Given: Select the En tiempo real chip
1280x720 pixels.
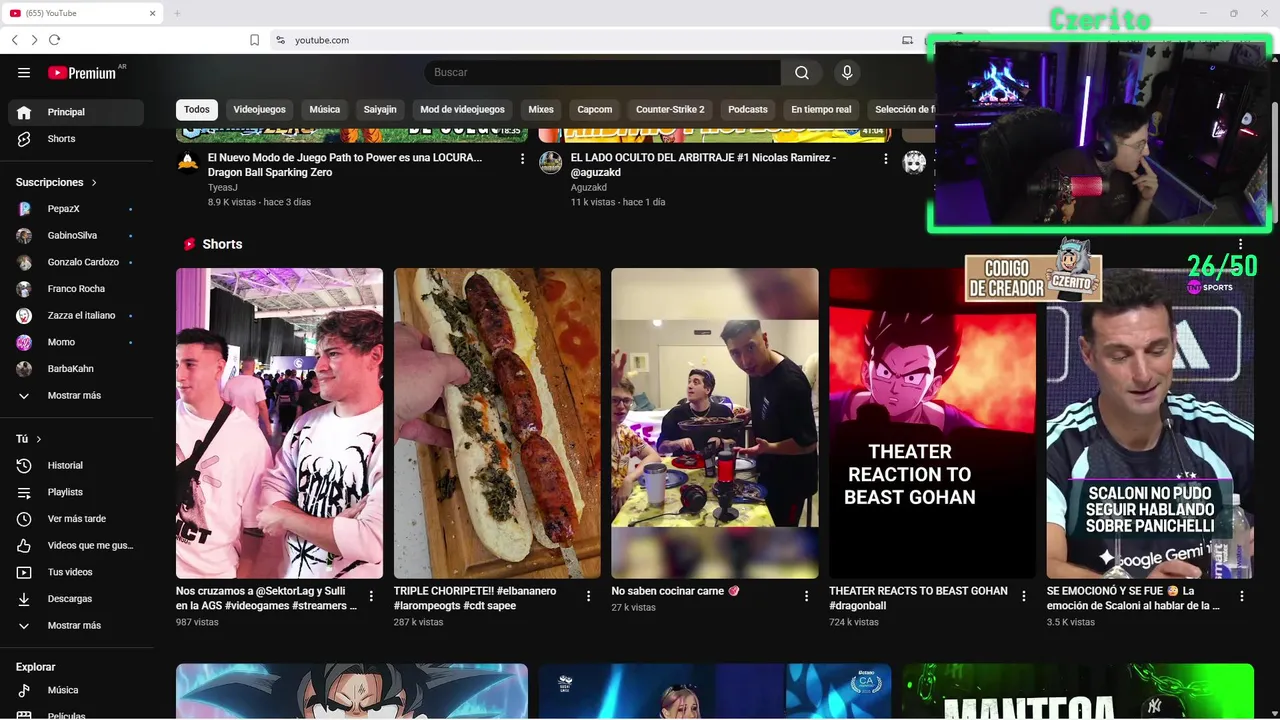Looking at the screenshot, I should (821, 110).
